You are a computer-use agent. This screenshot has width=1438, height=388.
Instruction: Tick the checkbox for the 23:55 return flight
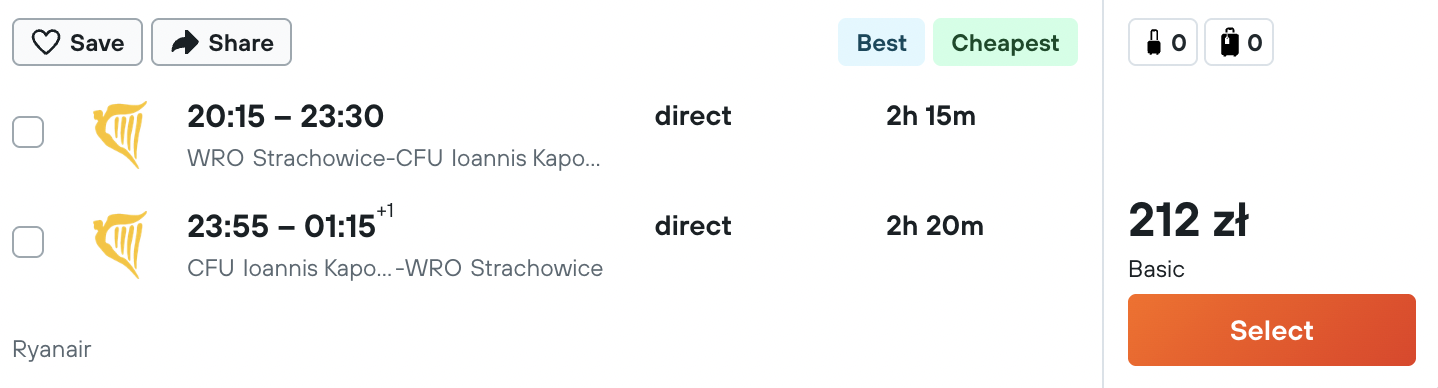(28, 242)
